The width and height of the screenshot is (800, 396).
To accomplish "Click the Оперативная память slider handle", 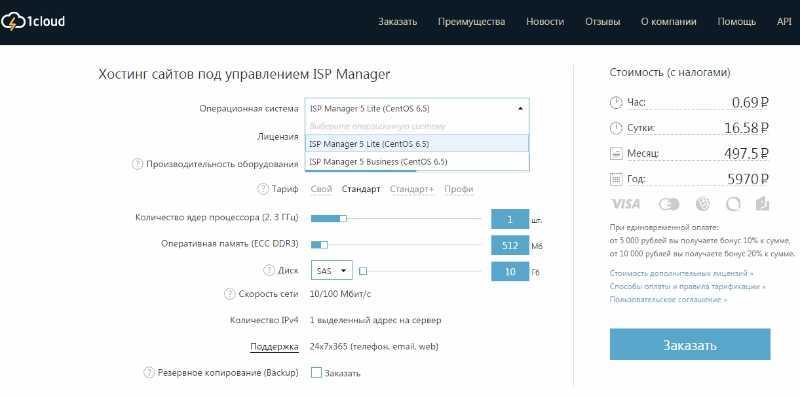I will (324, 245).
